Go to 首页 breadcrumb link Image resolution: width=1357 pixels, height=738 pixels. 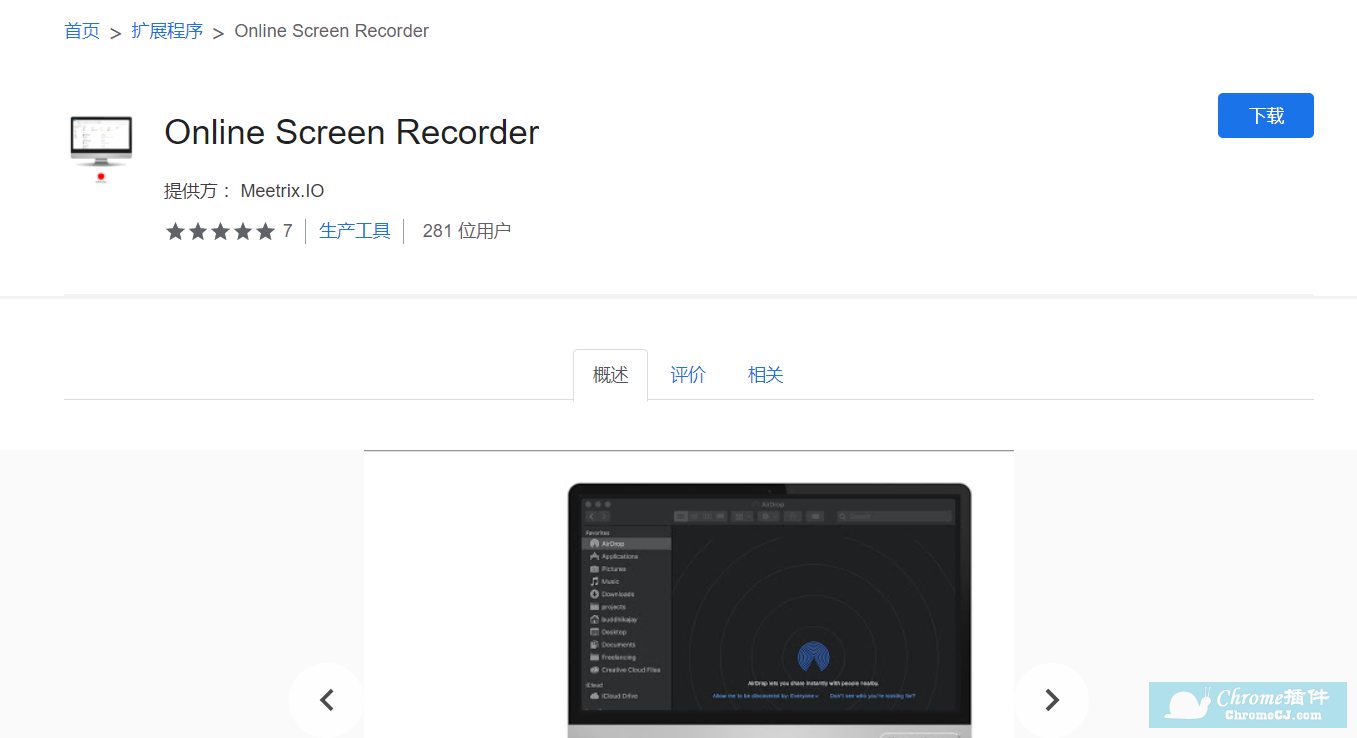click(x=82, y=31)
